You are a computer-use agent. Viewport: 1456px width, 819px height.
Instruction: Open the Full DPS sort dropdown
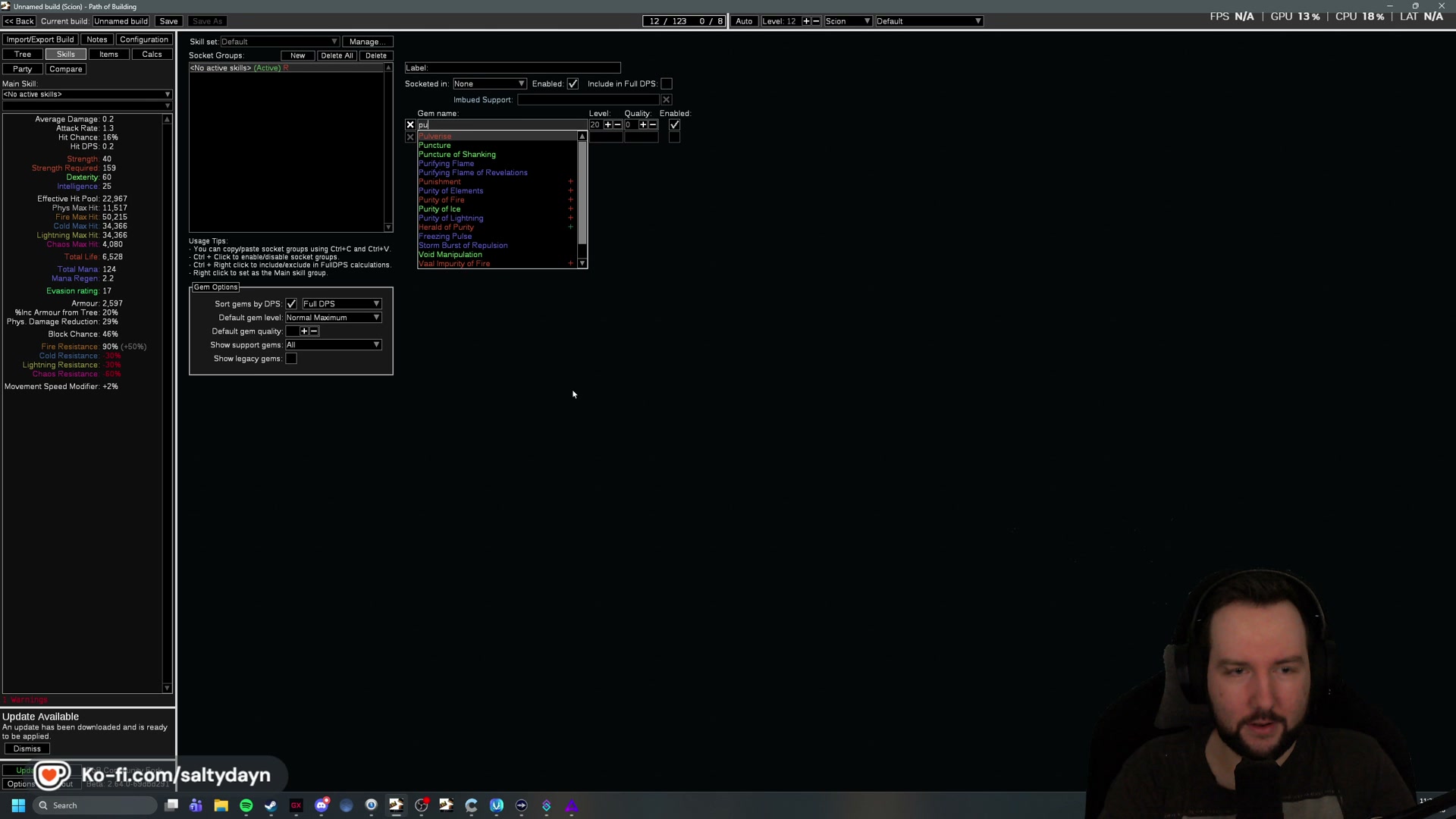point(341,304)
